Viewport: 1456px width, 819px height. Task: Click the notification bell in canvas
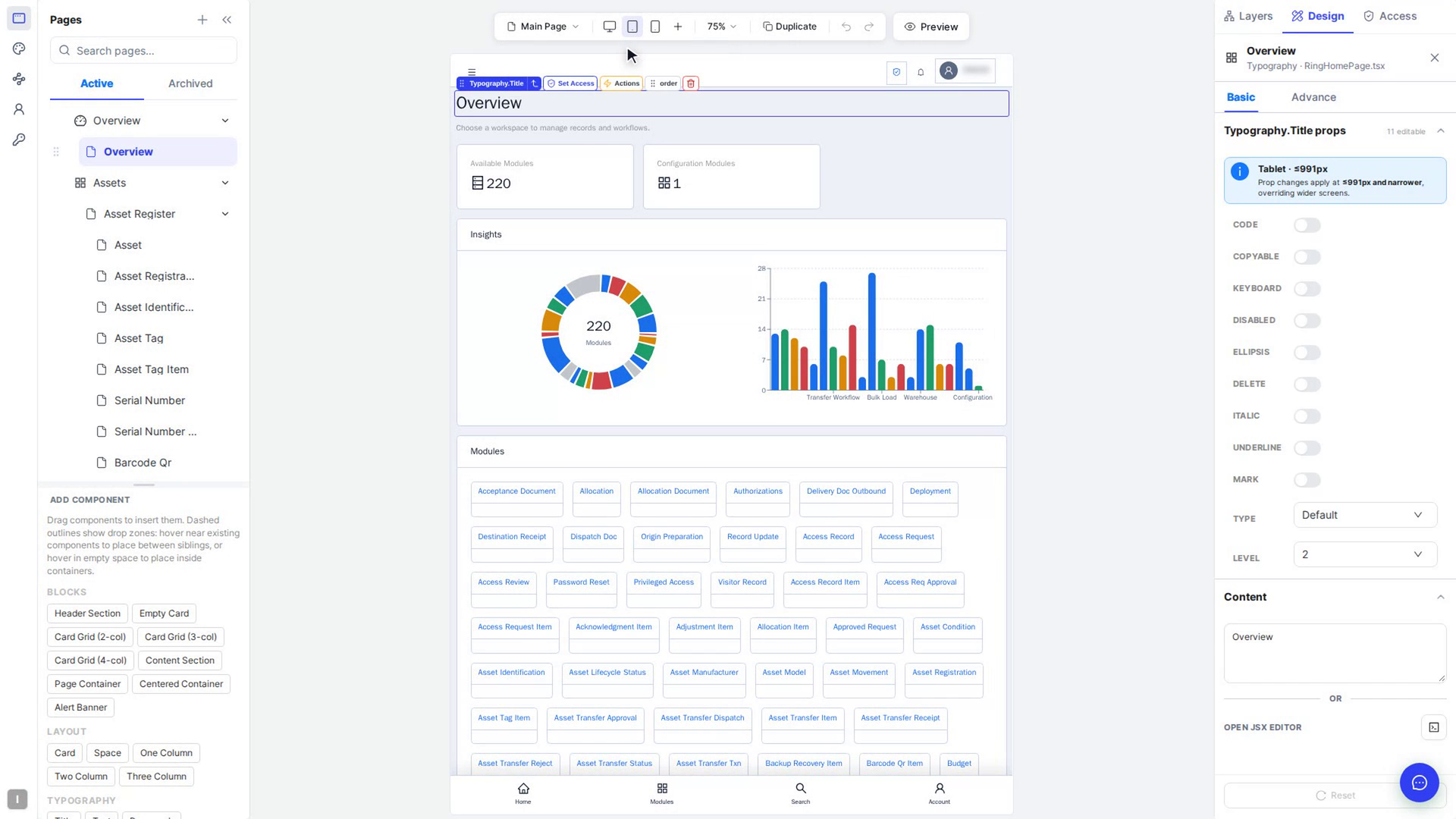tap(921, 72)
